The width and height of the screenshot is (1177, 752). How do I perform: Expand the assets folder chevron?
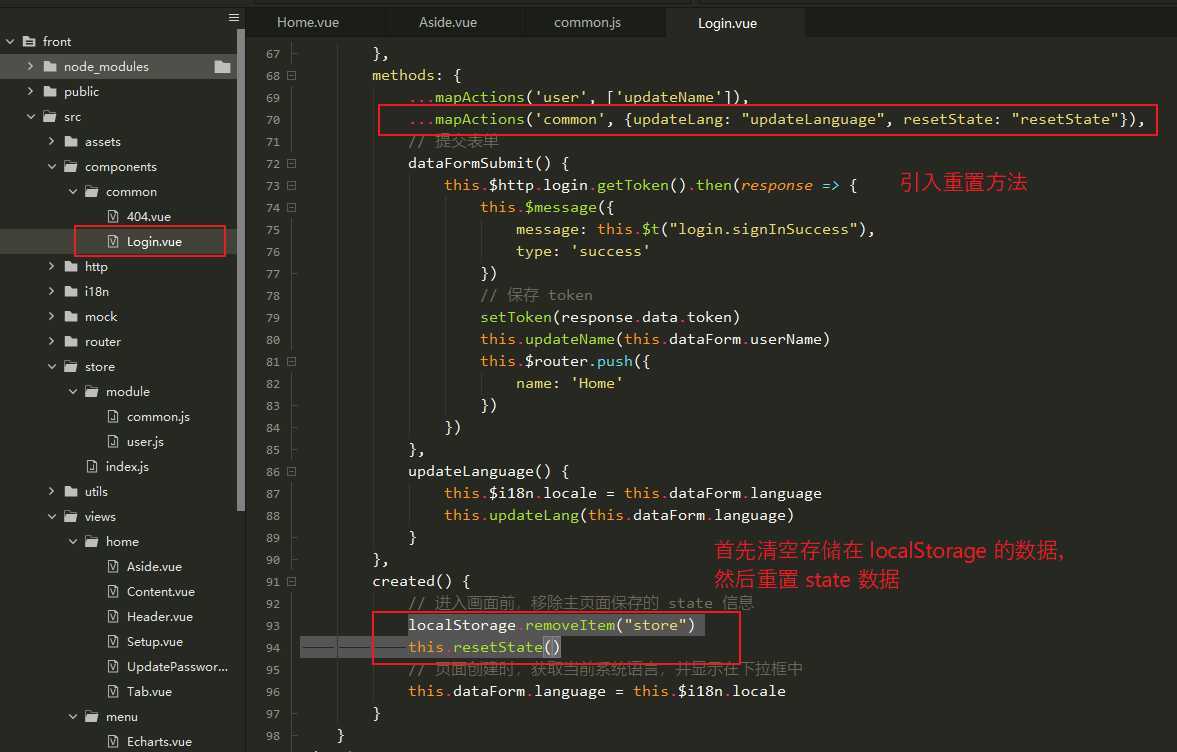click(52, 141)
